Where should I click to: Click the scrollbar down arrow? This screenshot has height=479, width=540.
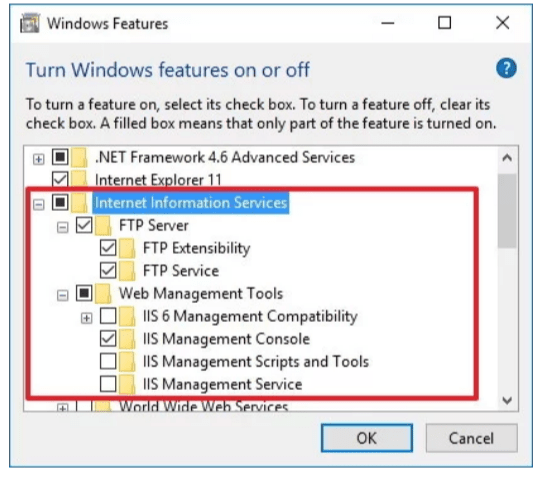pyautogui.click(x=507, y=400)
